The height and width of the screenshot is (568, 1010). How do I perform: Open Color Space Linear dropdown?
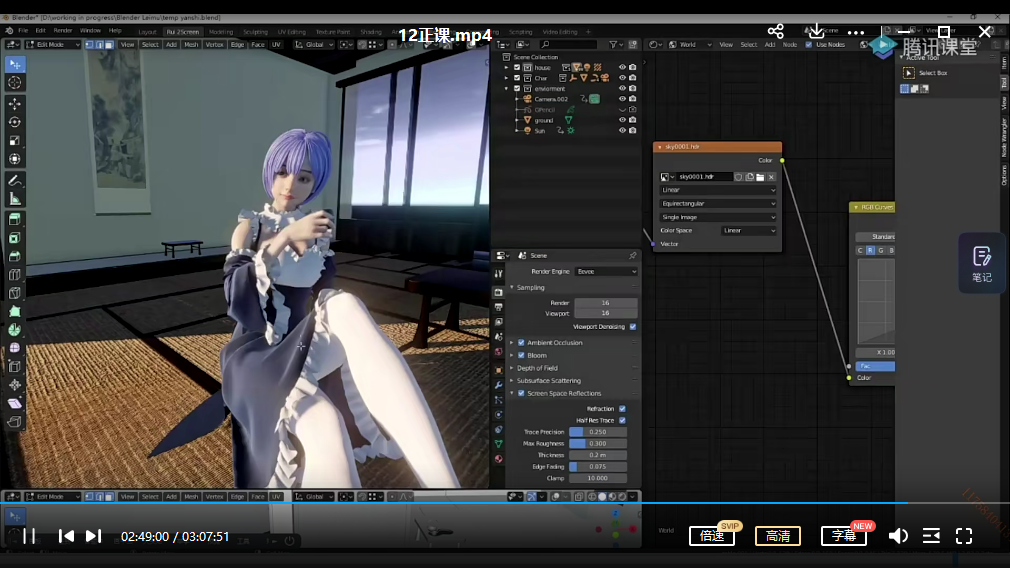click(x=748, y=231)
